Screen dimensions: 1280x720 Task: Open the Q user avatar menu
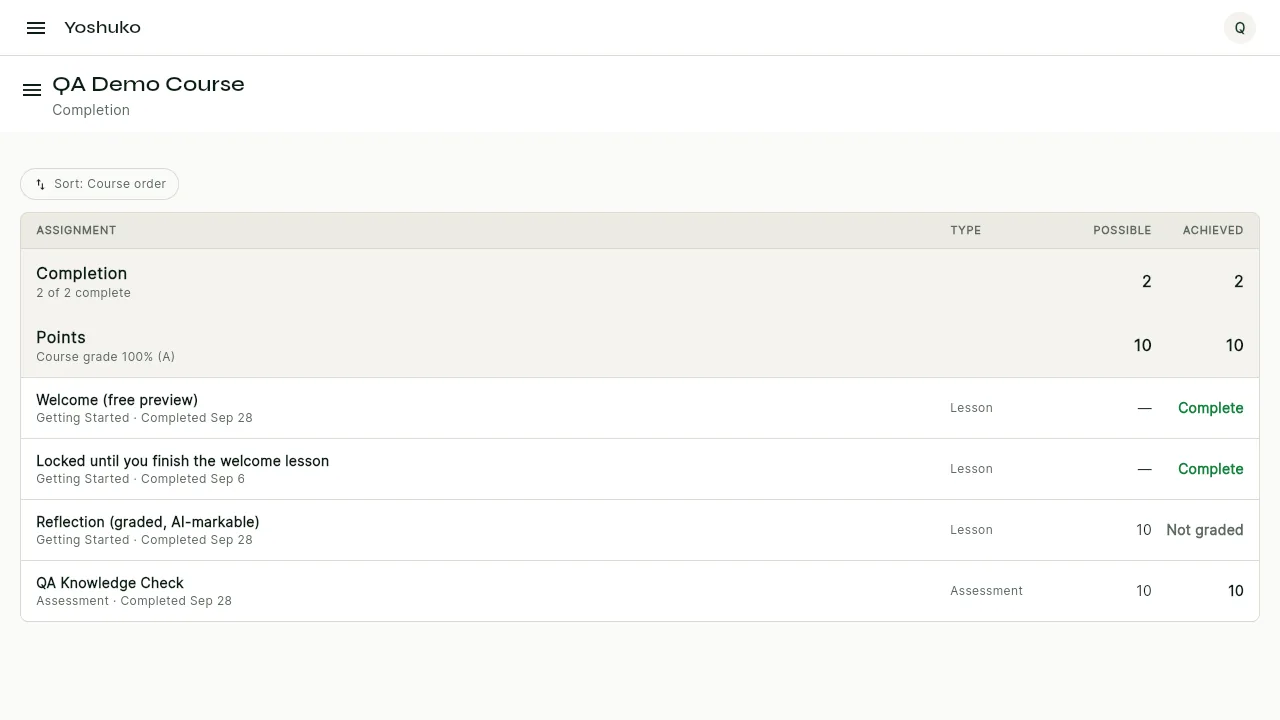coord(1240,28)
